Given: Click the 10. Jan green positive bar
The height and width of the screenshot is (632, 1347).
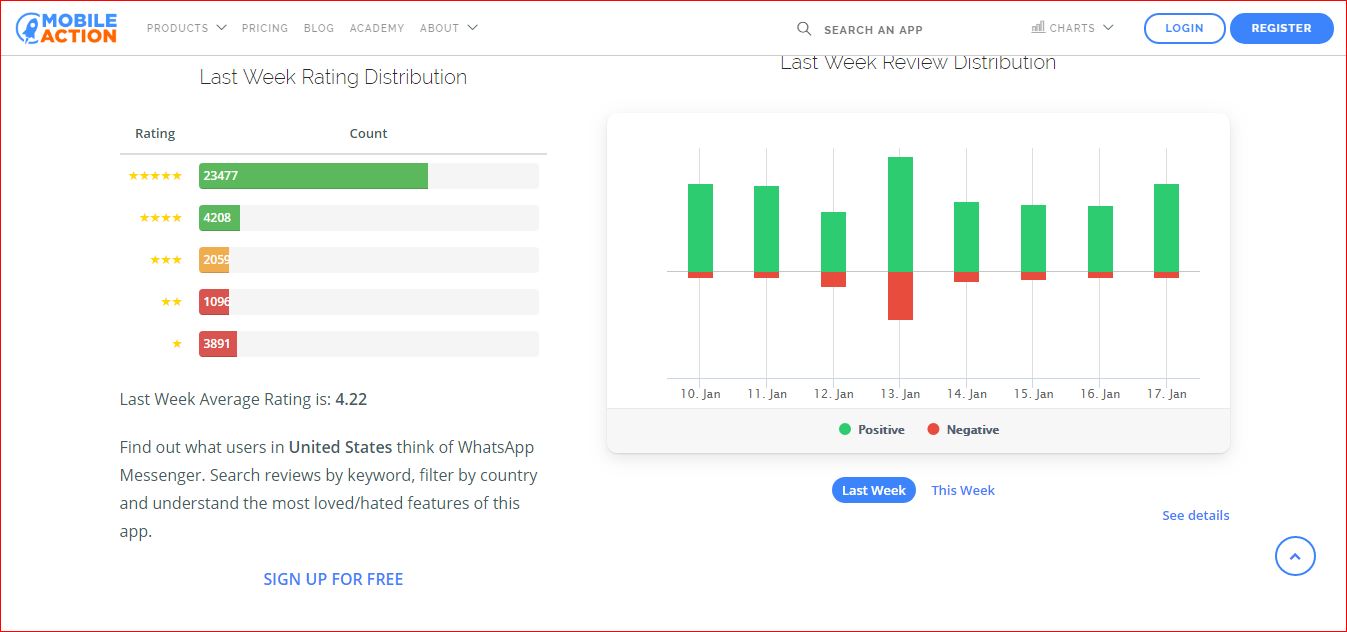Looking at the screenshot, I should 700,228.
